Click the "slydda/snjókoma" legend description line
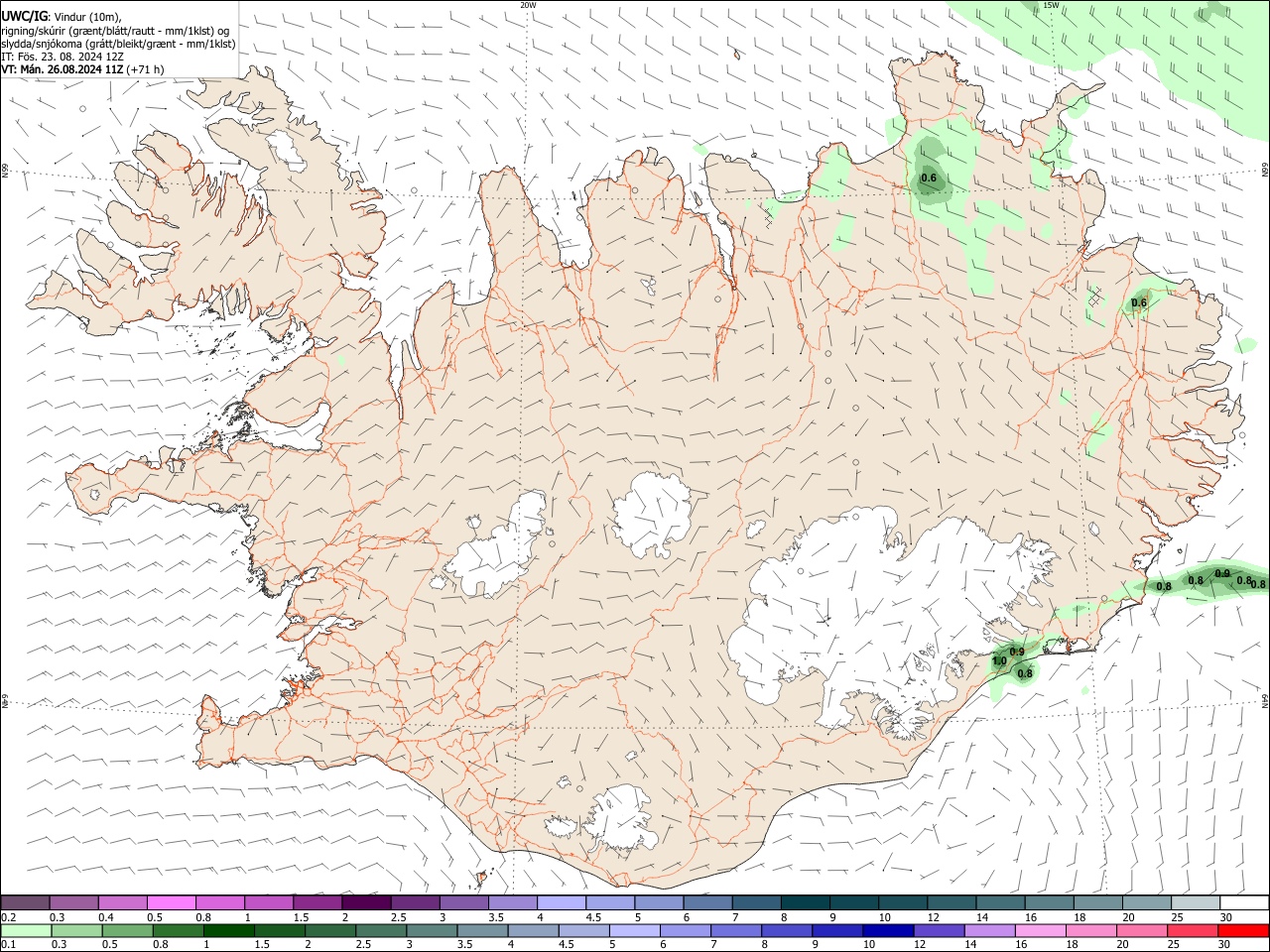 click(118, 44)
